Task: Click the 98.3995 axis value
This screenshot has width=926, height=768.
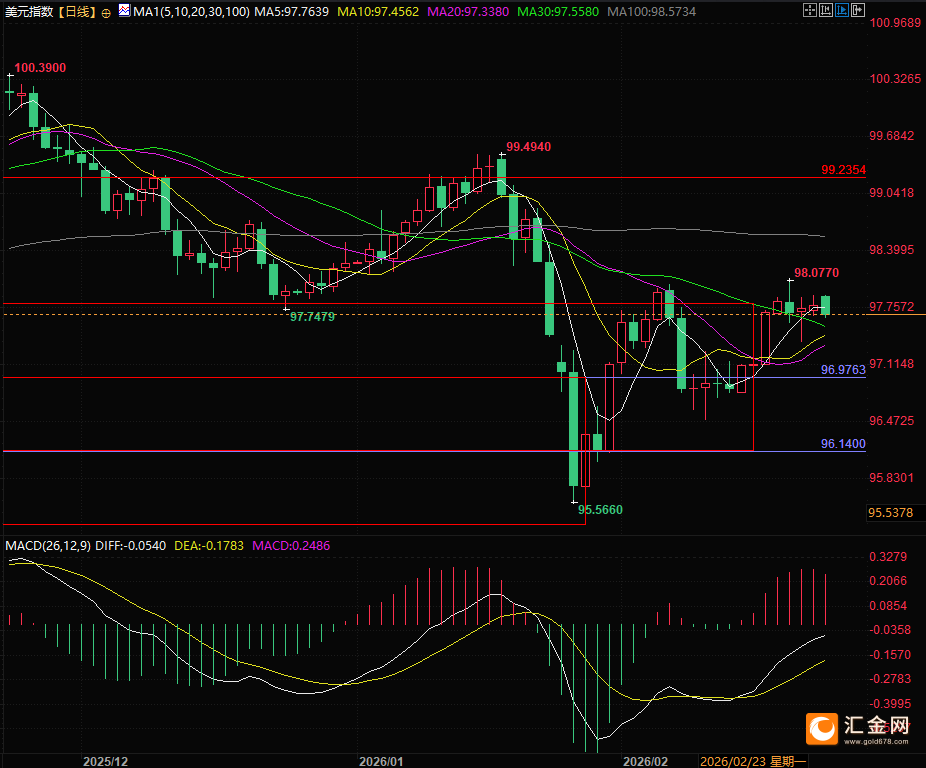Action: (892, 250)
